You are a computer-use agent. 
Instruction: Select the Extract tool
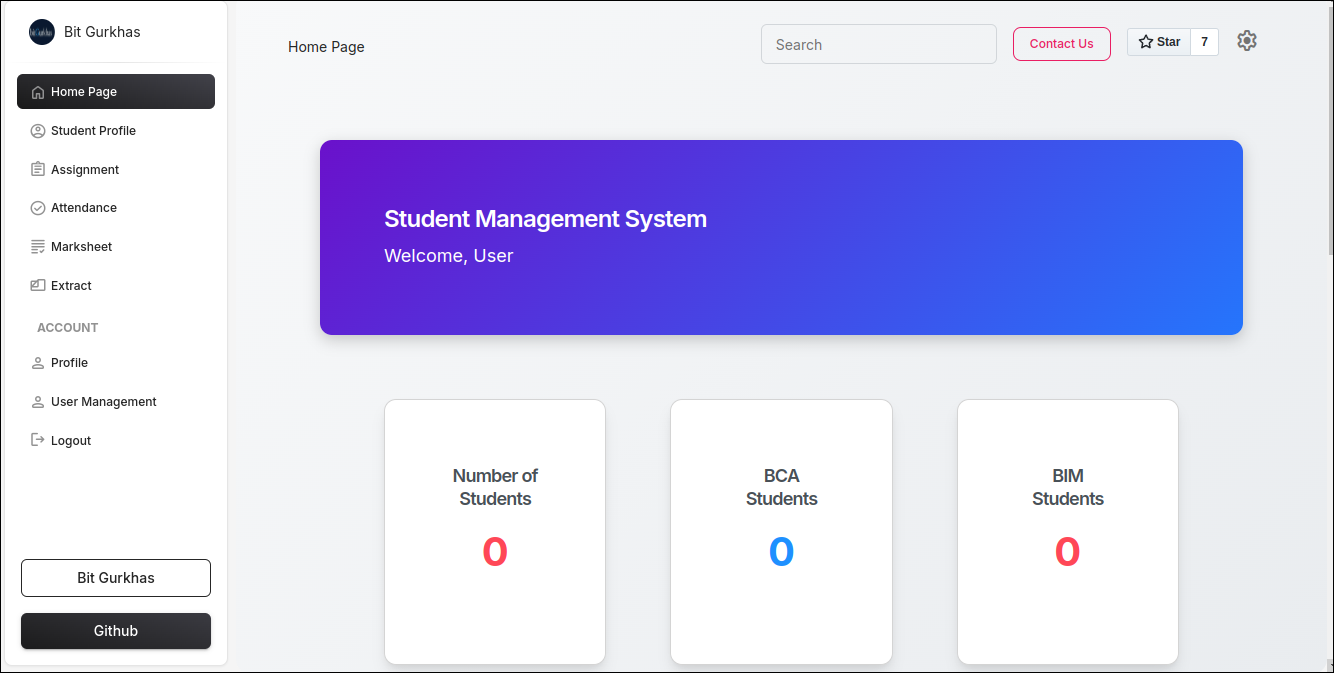(70, 285)
